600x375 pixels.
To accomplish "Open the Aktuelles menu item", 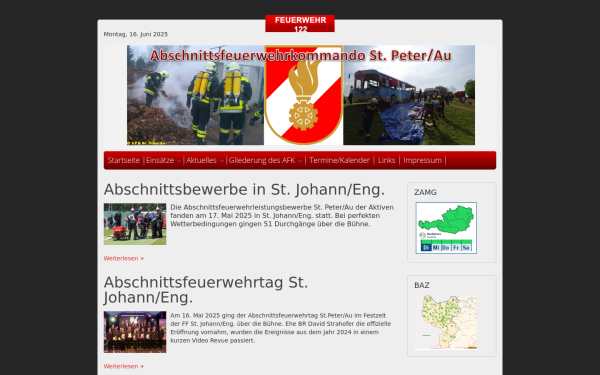I will coord(201,160).
